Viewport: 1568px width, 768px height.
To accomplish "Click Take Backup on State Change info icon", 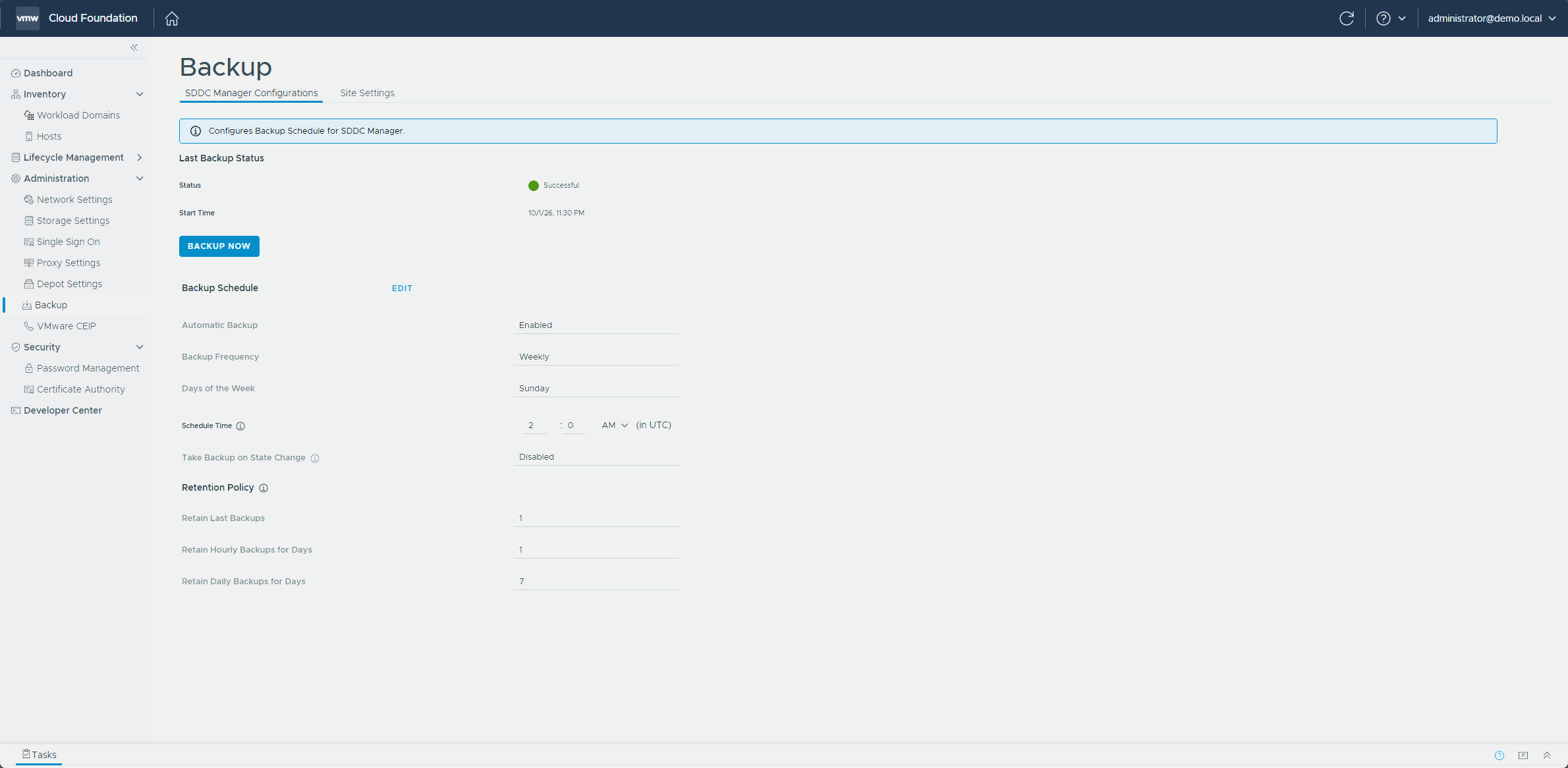I will pos(315,458).
